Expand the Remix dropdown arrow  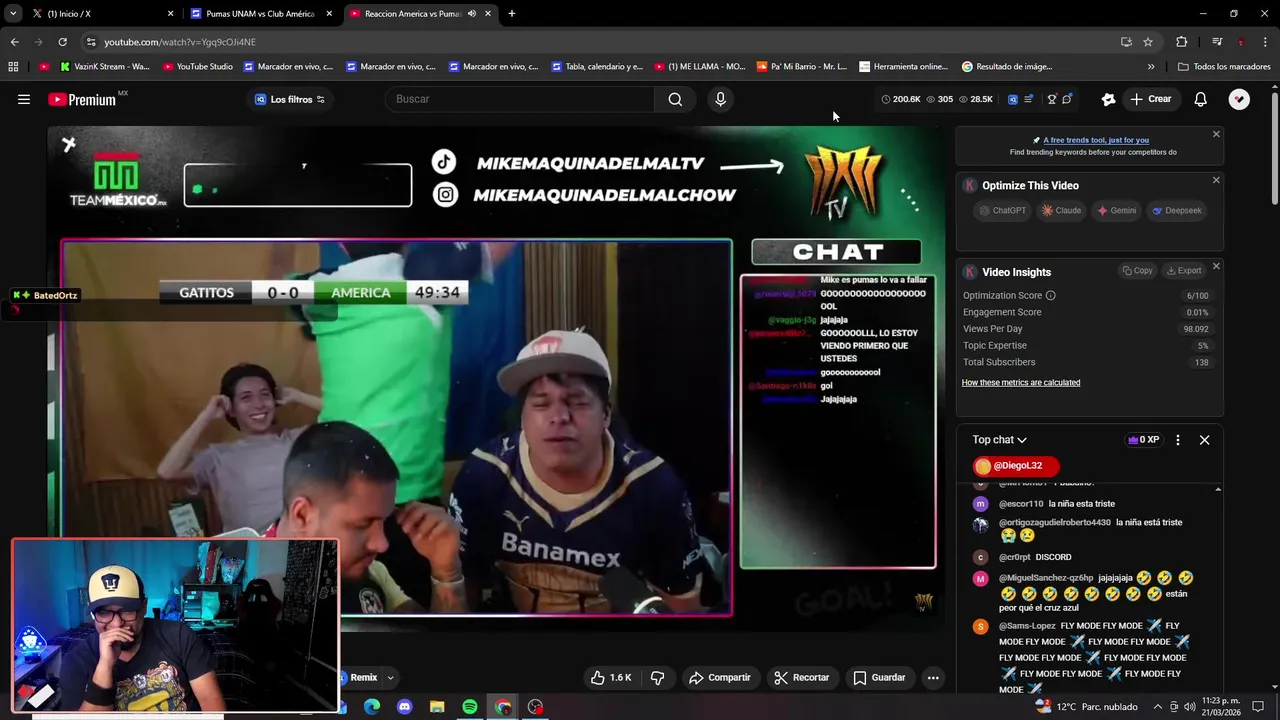pyautogui.click(x=391, y=677)
